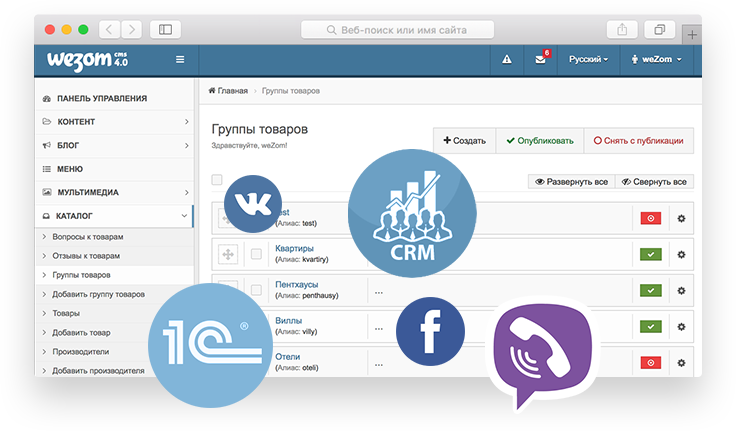The height and width of the screenshot is (431, 736).
Task: Click the 1C integration icon
Action: [210, 345]
